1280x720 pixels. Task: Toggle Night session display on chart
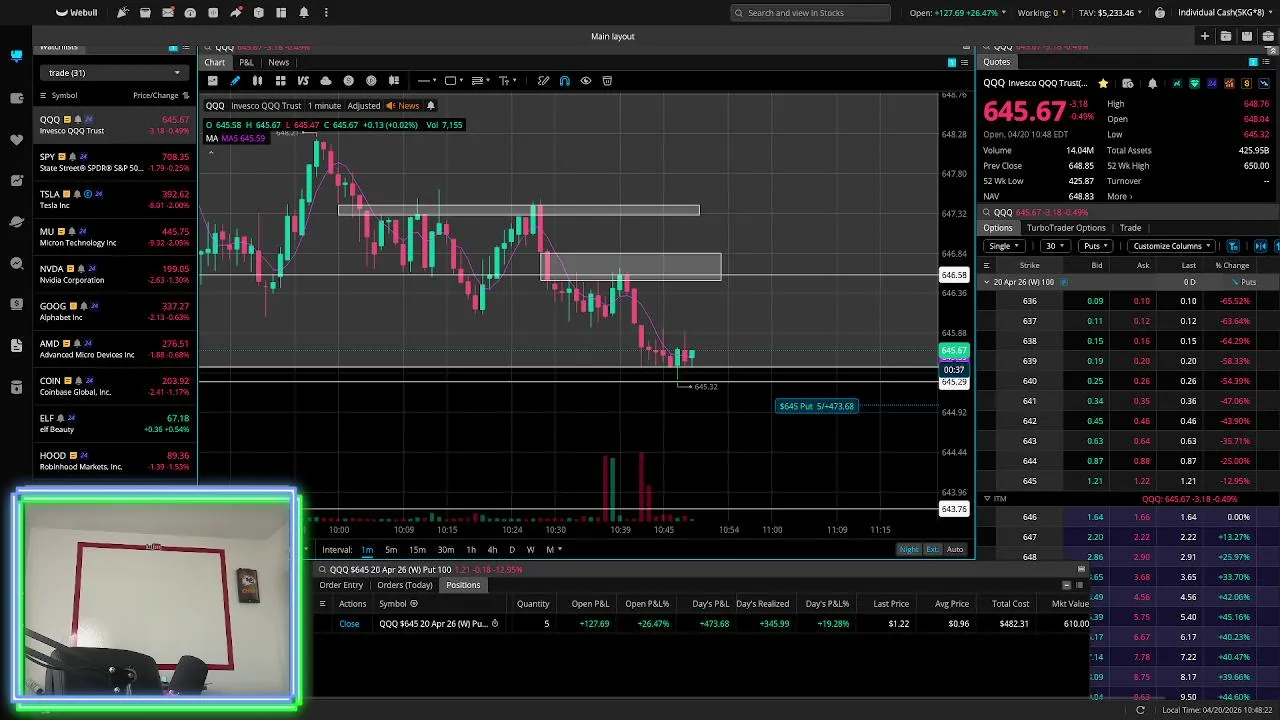tap(908, 550)
